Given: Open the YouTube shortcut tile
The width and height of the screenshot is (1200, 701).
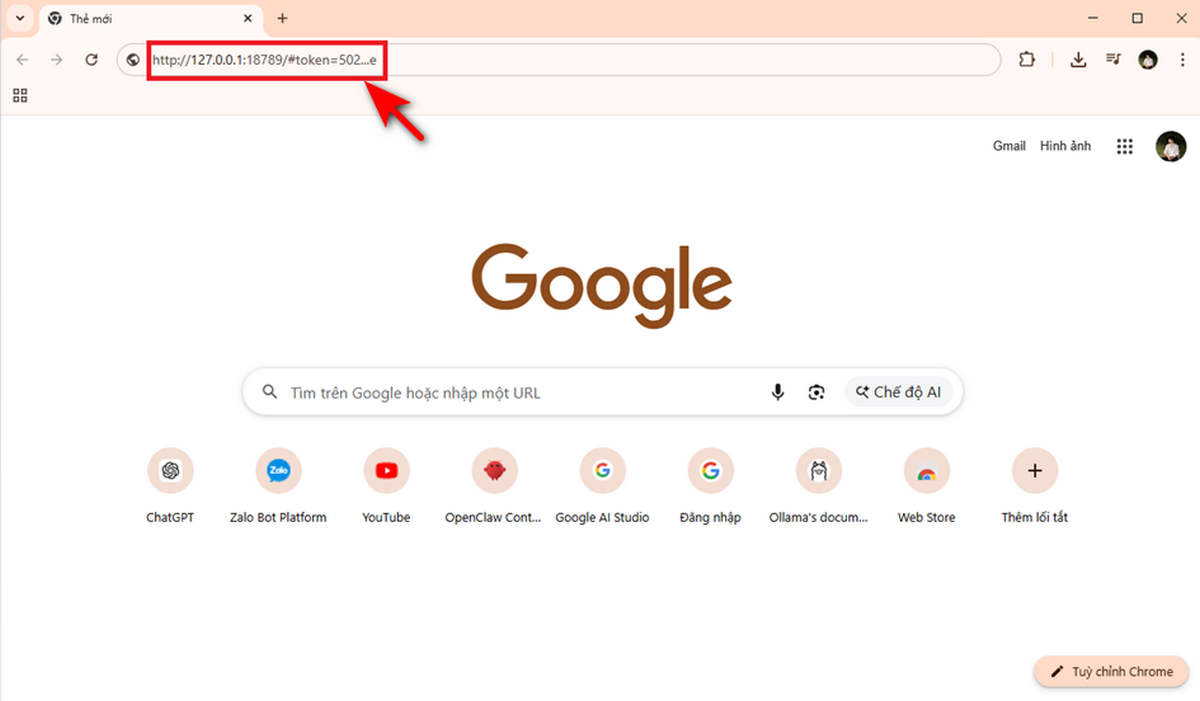Looking at the screenshot, I should point(386,471).
